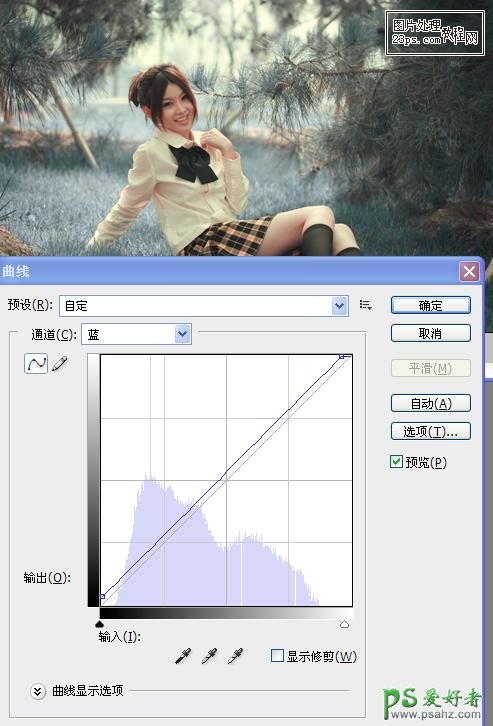Pick the gray point eyedropper
The width and height of the screenshot is (493, 726).
point(209,656)
